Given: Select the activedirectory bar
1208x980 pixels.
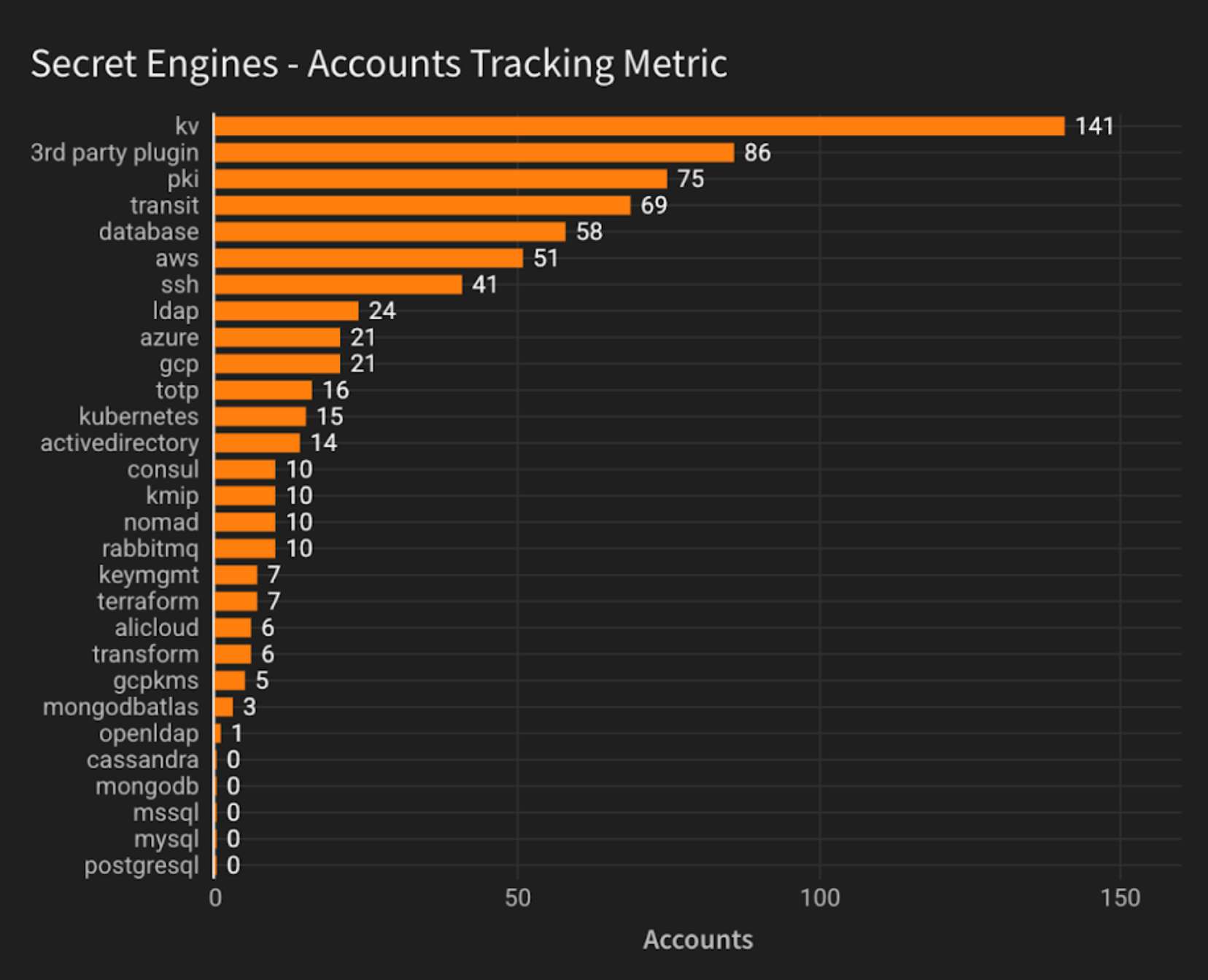Looking at the screenshot, I should point(257,443).
